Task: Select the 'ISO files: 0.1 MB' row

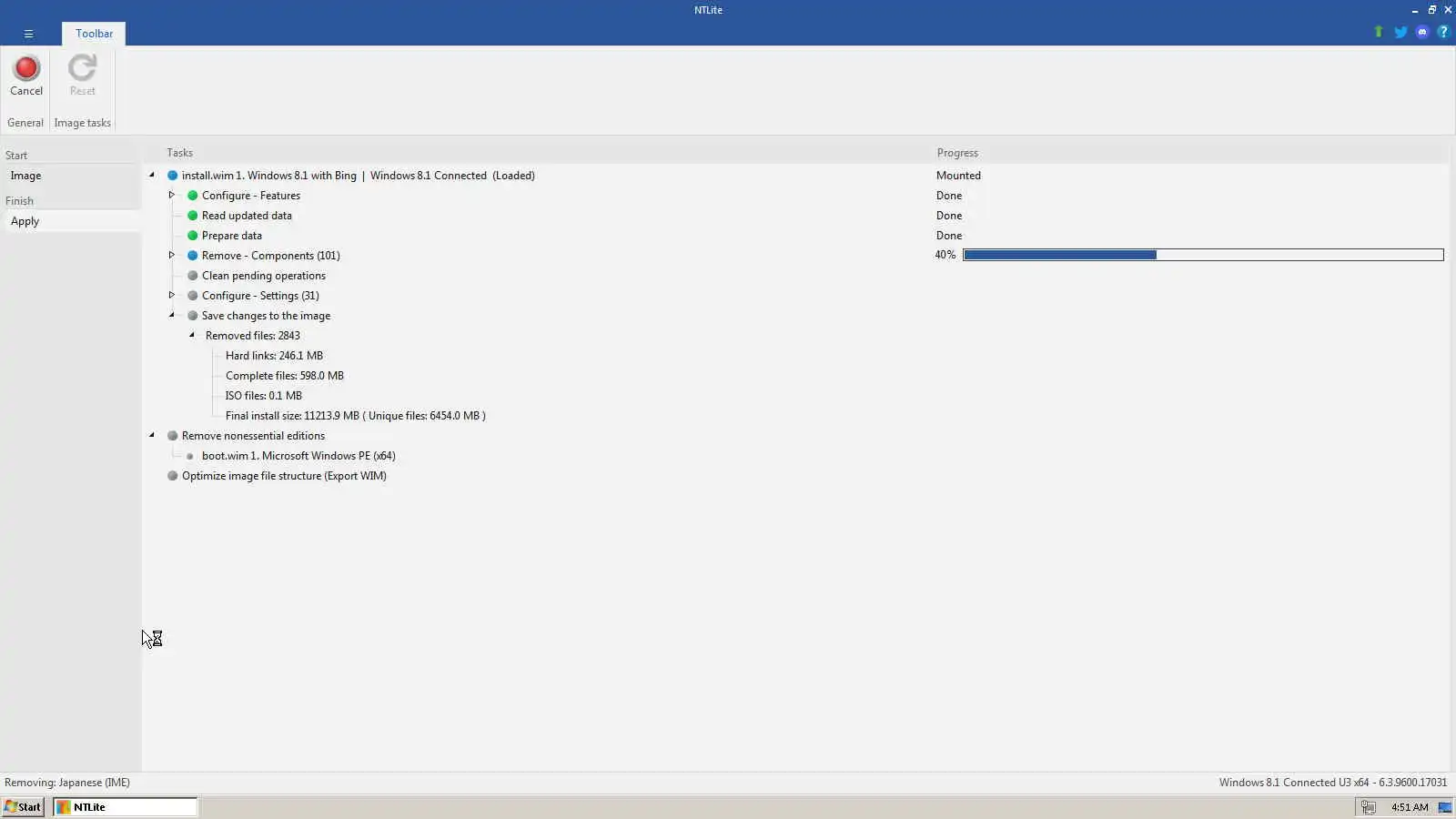Action: coord(264,396)
